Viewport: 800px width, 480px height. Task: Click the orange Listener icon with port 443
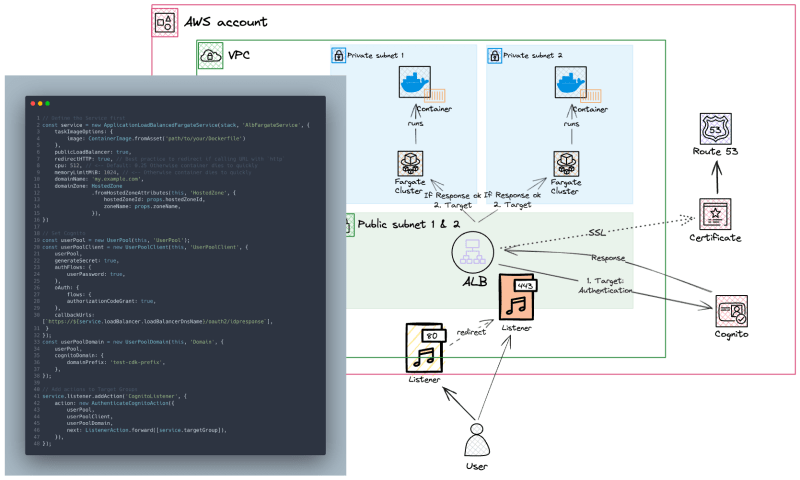516,298
